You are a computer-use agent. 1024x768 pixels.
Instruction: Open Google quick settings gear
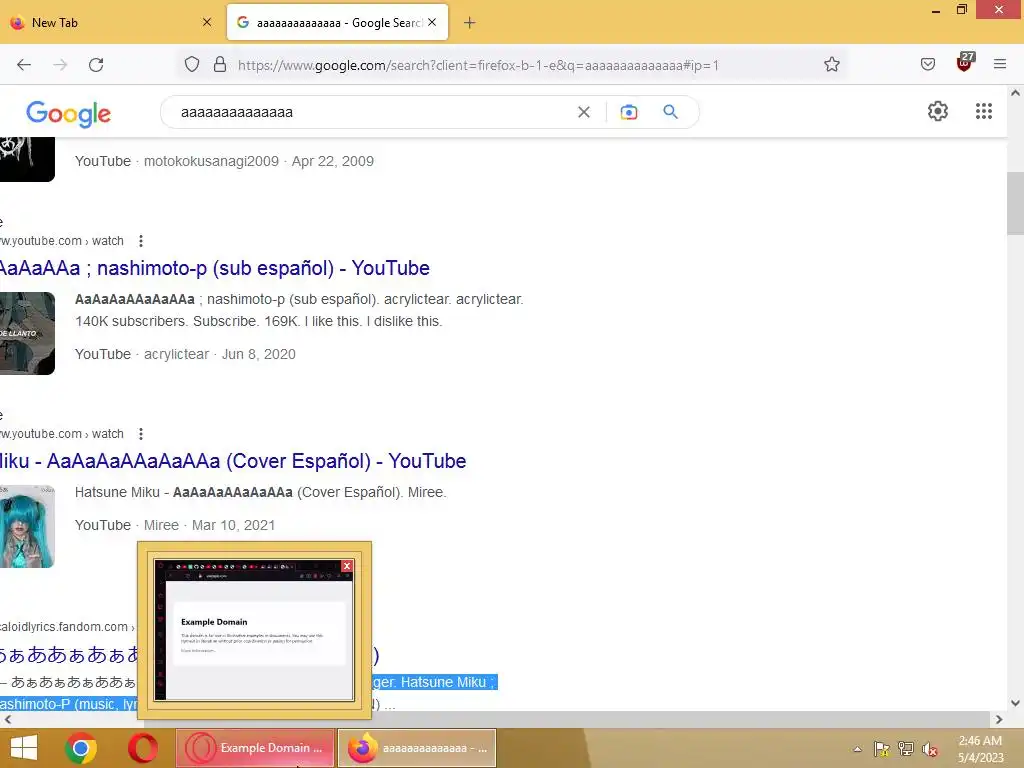(938, 111)
